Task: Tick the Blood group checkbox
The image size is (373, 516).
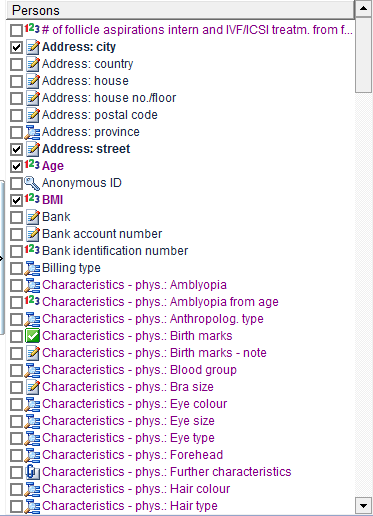Action: (x=16, y=370)
